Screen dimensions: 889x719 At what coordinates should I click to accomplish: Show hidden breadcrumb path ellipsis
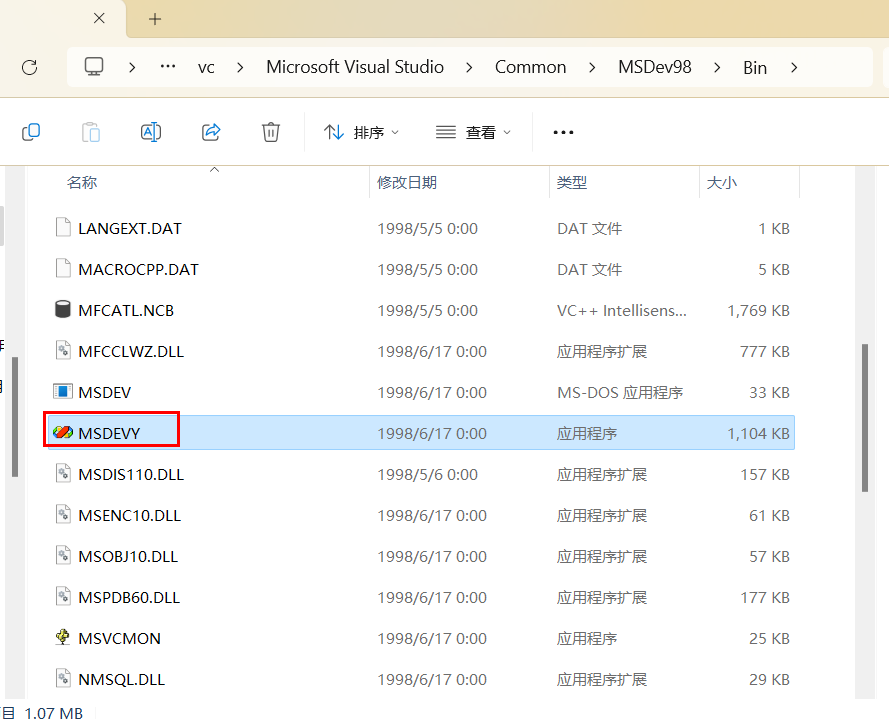click(168, 66)
